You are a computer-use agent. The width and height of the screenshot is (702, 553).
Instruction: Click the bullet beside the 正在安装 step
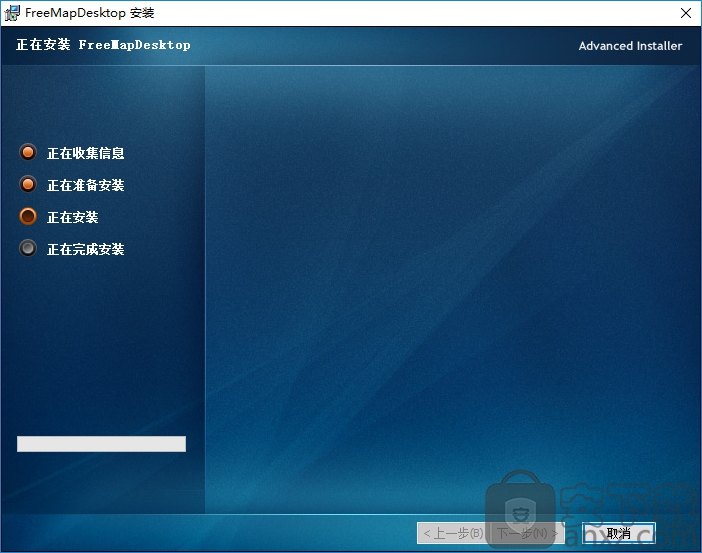[28, 217]
